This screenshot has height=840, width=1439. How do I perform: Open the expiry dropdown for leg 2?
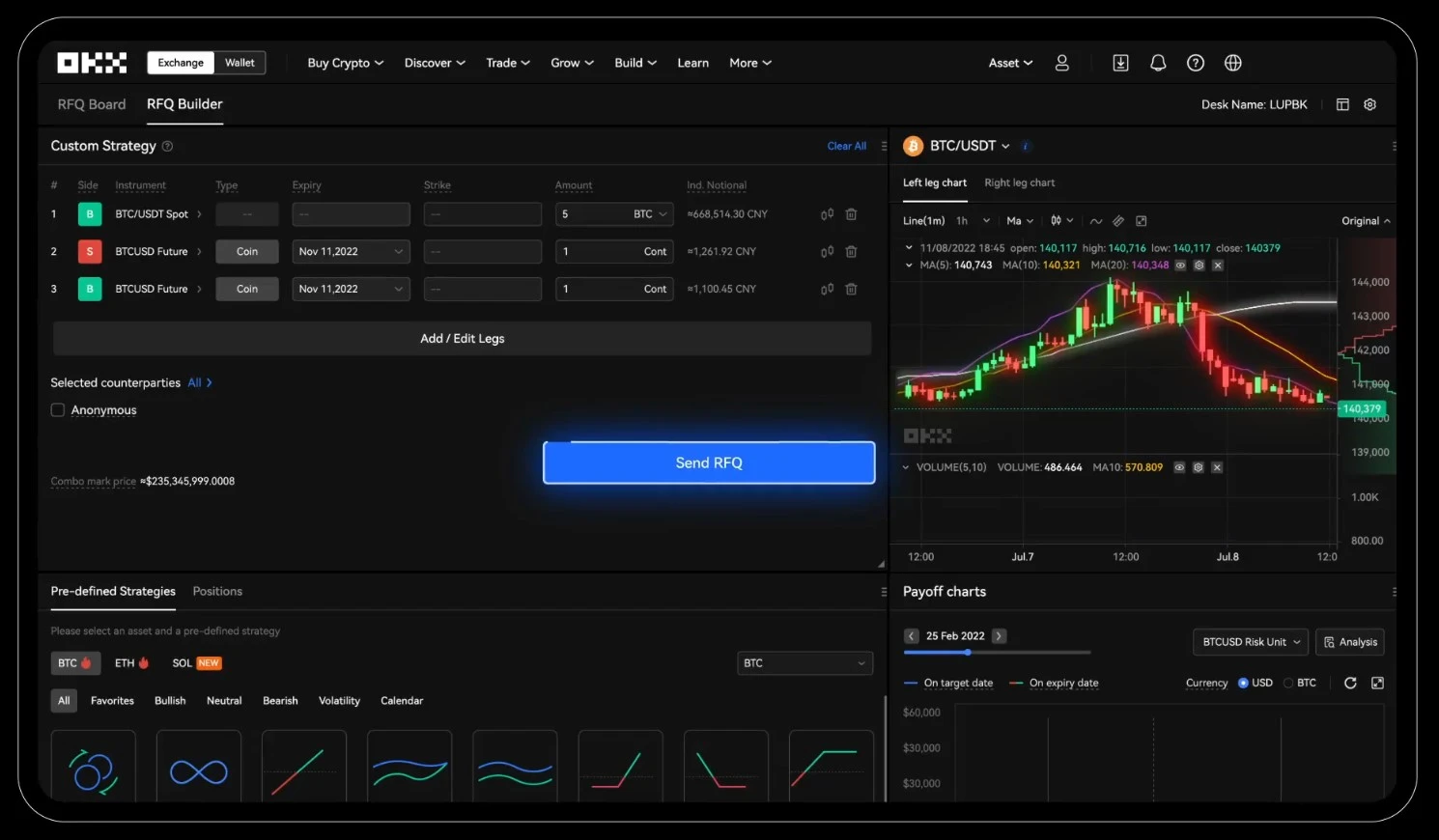tap(351, 251)
